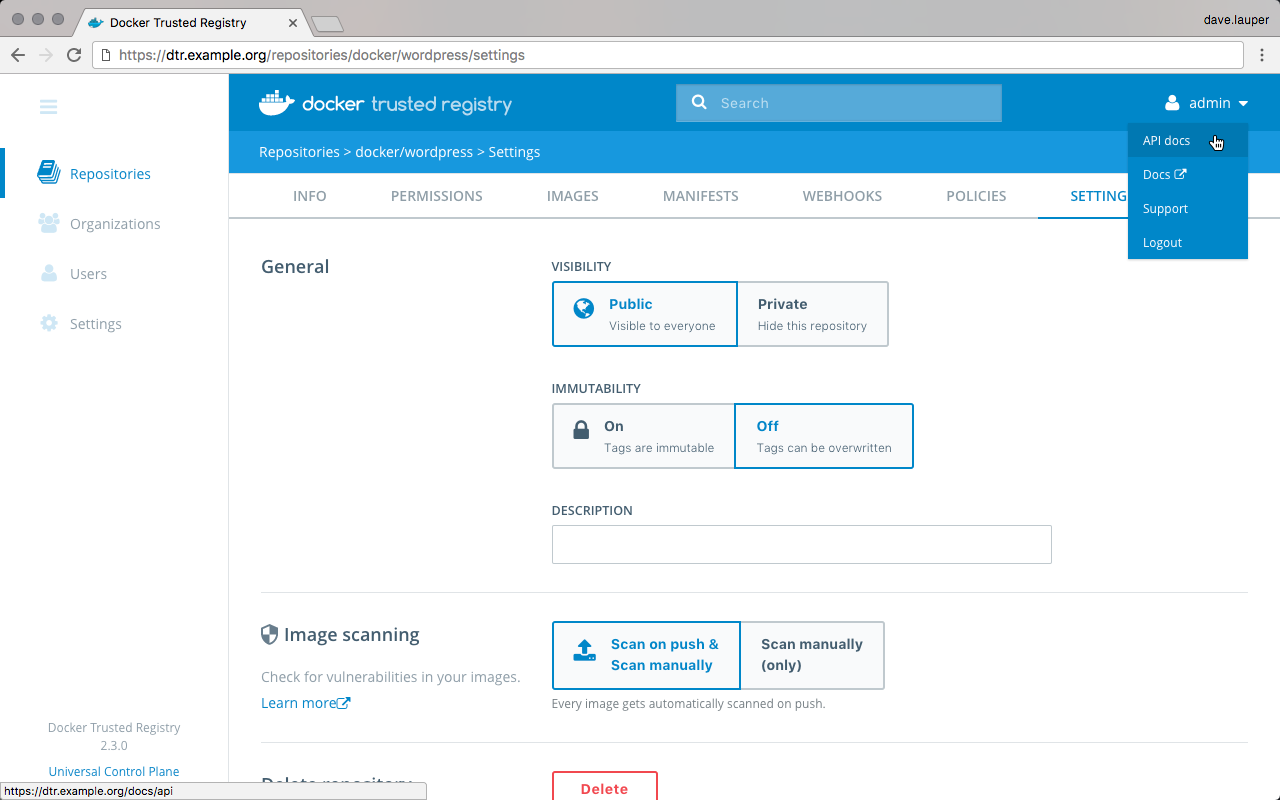Click the hamburger menu icon in sidebar
This screenshot has width=1280, height=800.
pyautogui.click(x=48, y=106)
